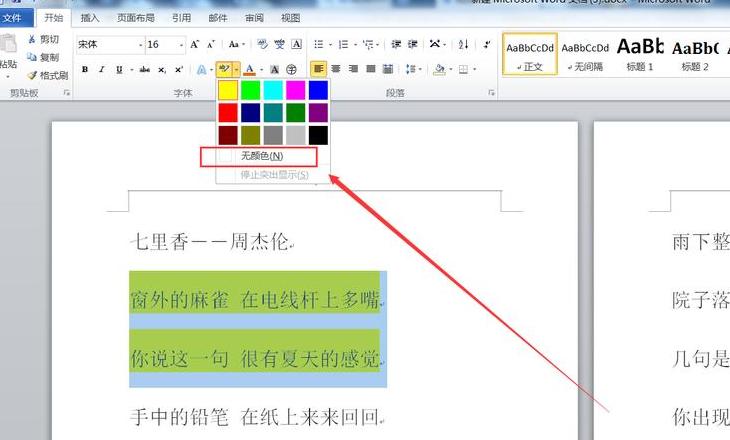
Task: Click the character border A icon
Action: click(297, 44)
